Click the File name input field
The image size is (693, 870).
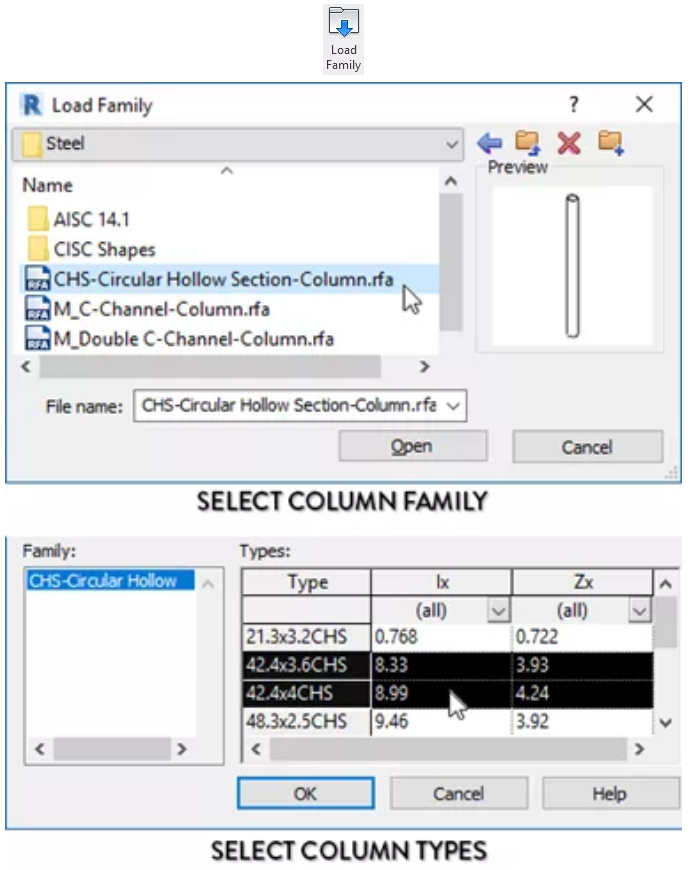[x=300, y=406]
